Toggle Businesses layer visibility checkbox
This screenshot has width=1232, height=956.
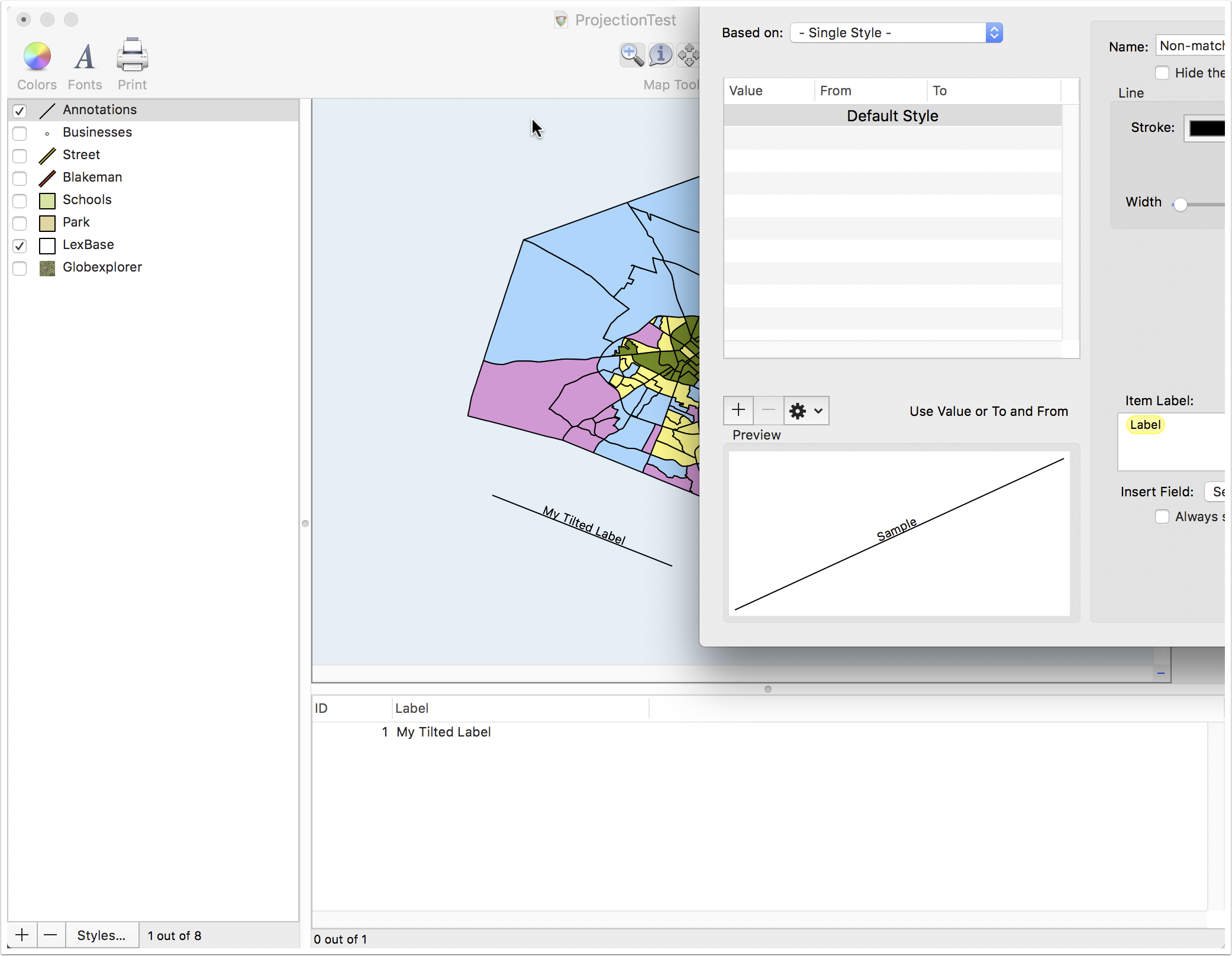[20, 133]
